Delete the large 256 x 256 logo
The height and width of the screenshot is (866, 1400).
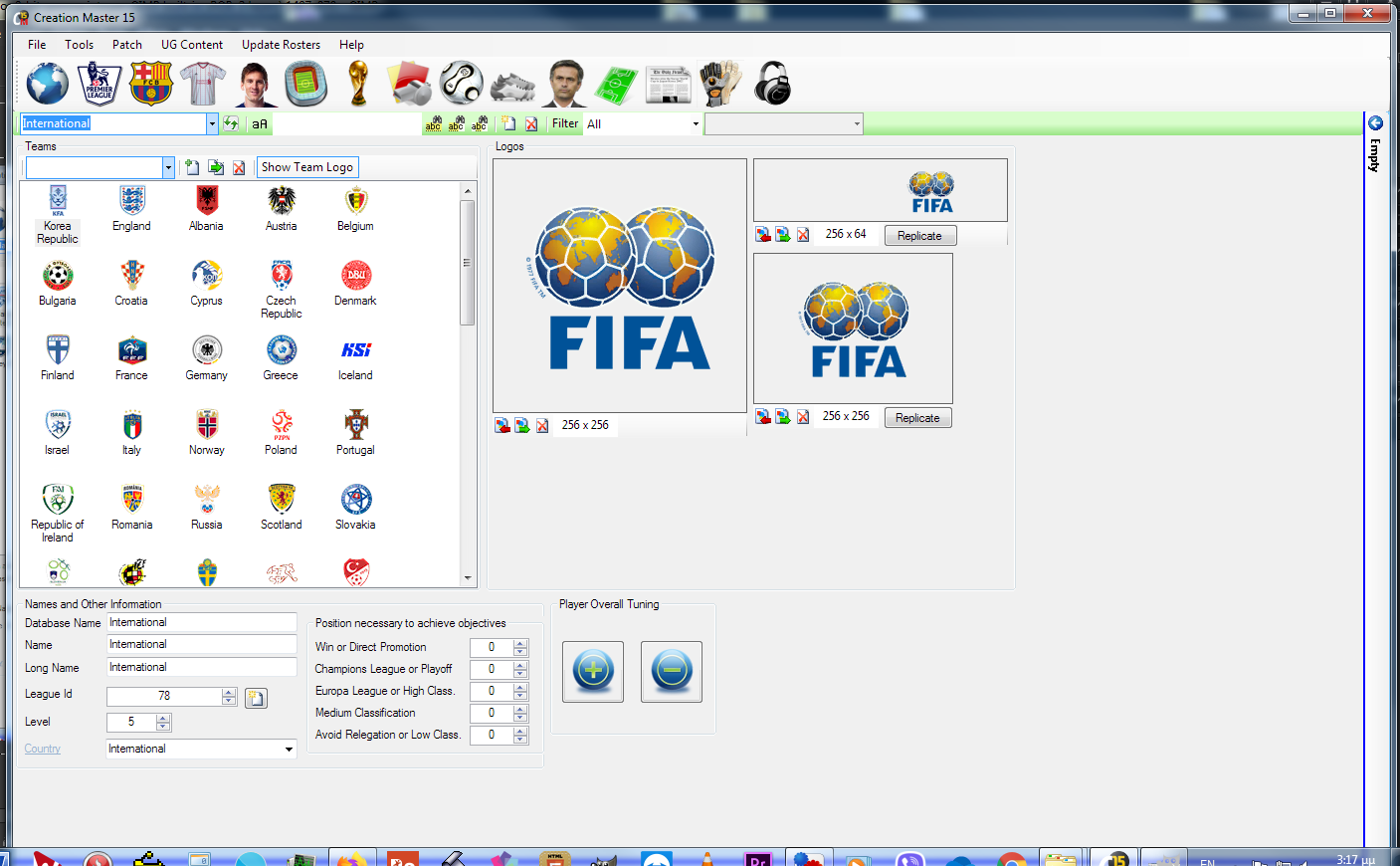click(542, 425)
